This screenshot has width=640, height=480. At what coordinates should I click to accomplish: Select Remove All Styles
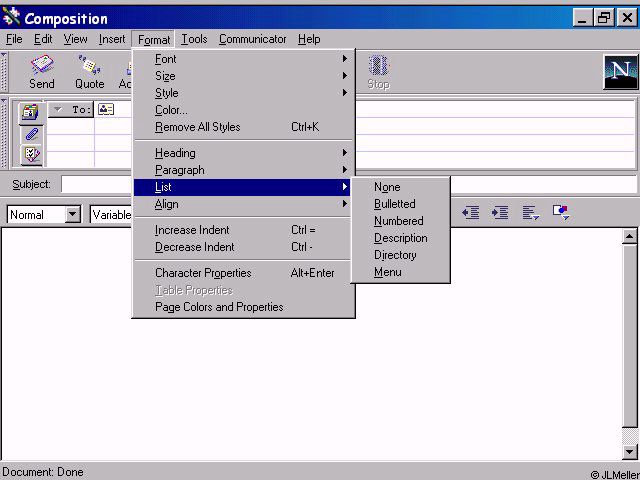244,127
